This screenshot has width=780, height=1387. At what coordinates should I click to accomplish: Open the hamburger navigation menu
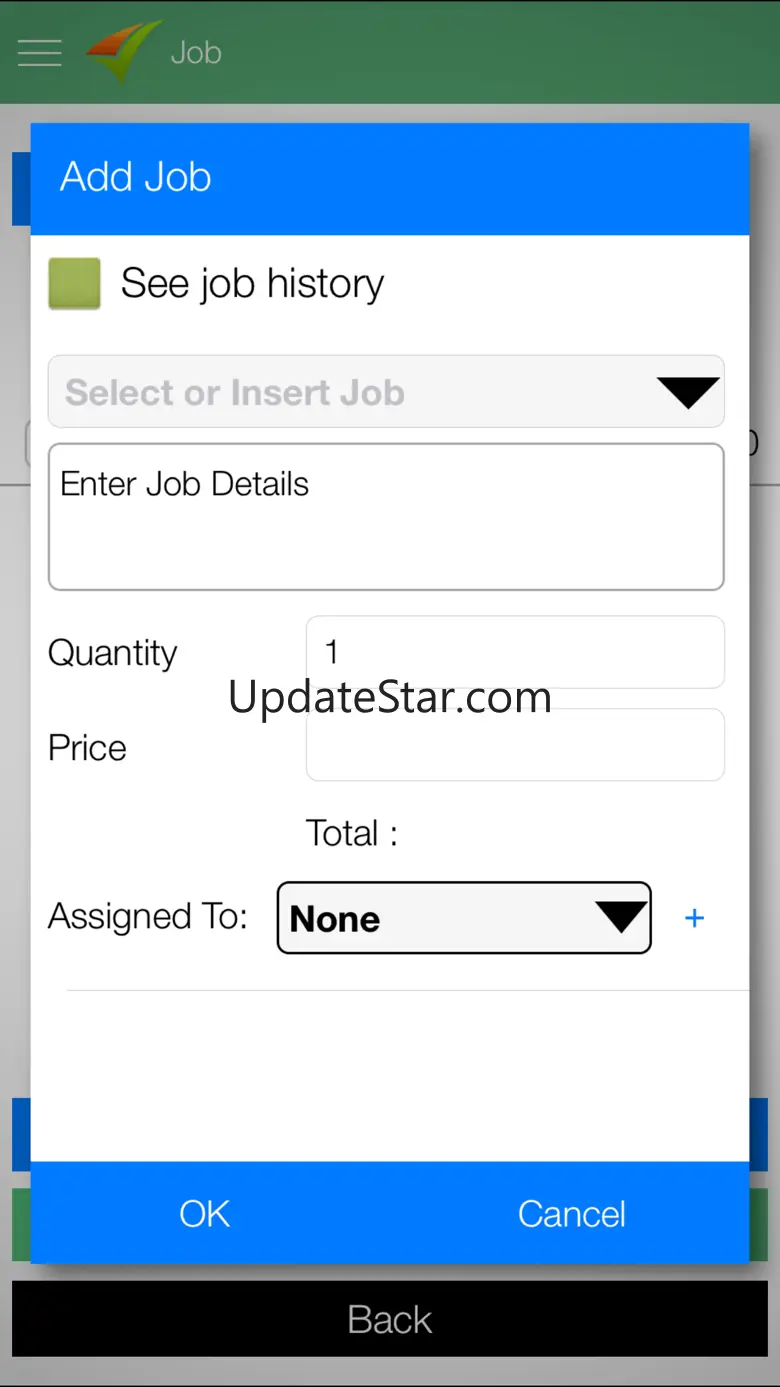click(40, 52)
